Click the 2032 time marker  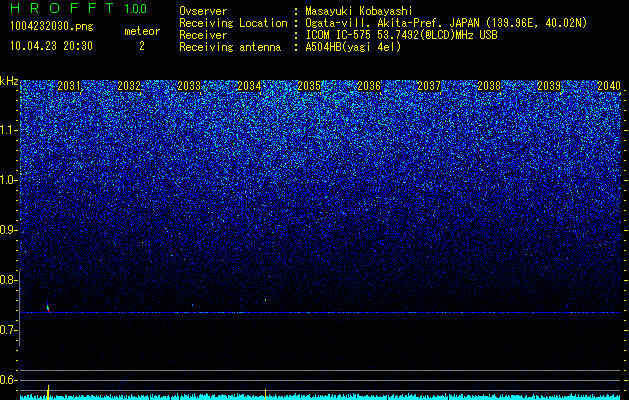point(129,86)
